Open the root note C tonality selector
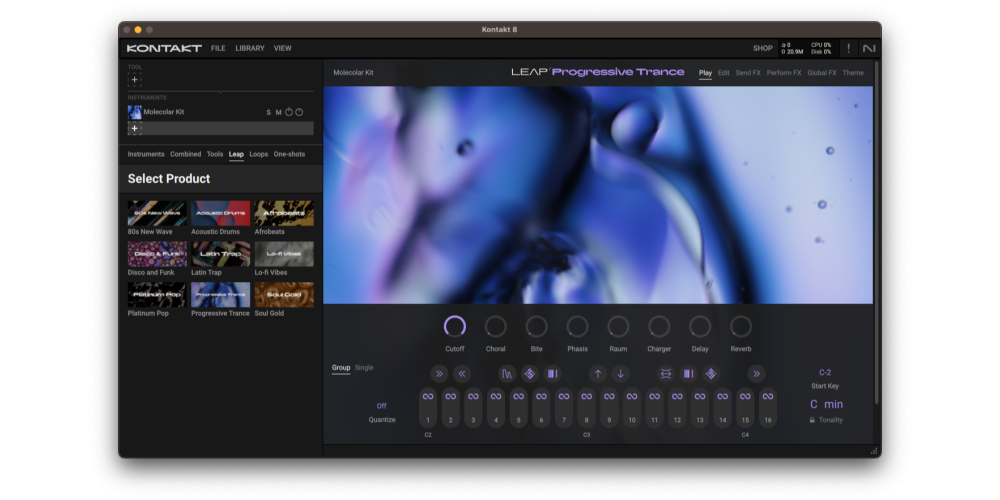This screenshot has height=500, width=1000. click(x=814, y=404)
